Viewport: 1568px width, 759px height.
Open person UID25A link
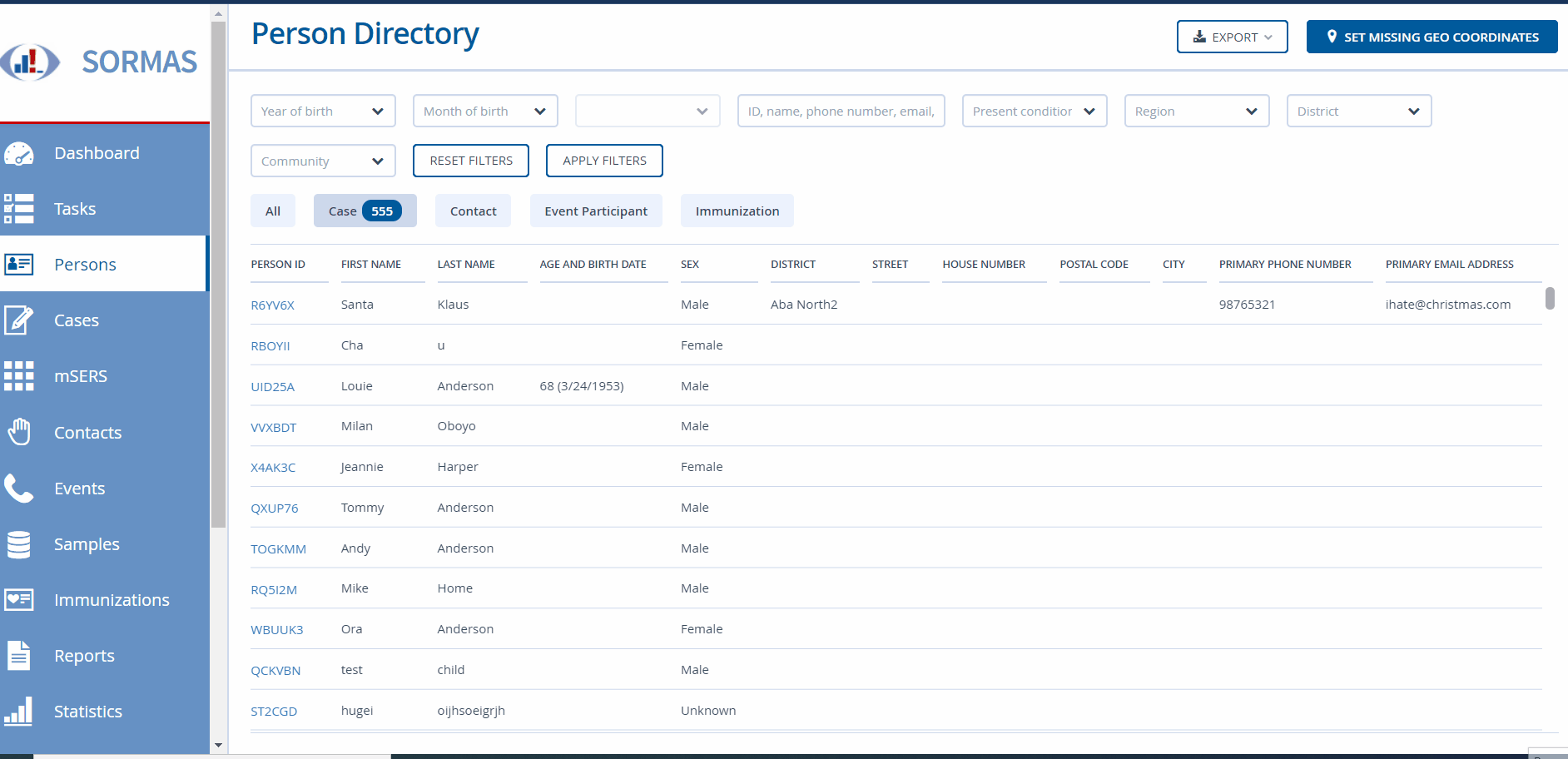coord(273,387)
